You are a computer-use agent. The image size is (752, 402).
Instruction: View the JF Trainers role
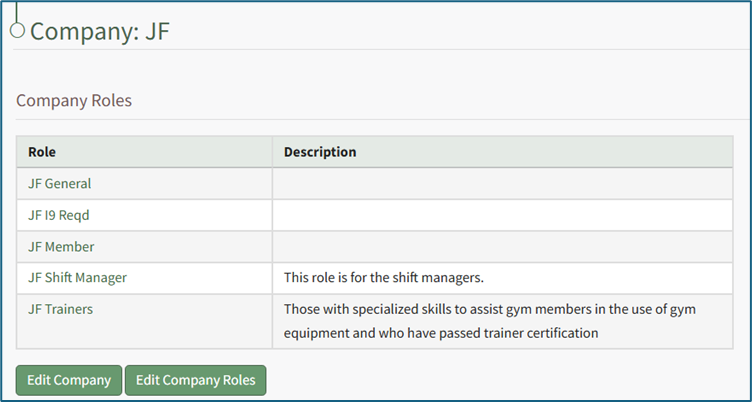[60, 309]
